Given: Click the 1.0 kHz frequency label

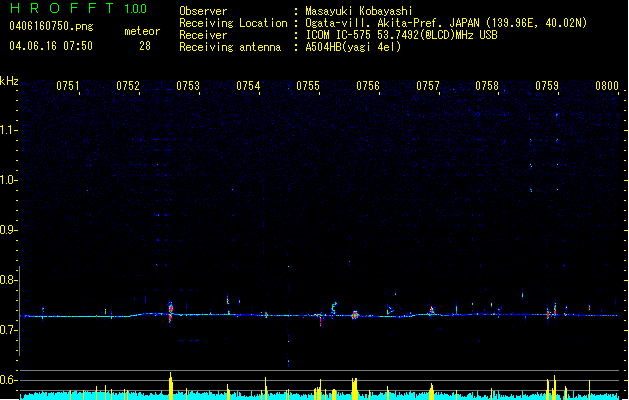Looking at the screenshot, I should pos(9,180).
